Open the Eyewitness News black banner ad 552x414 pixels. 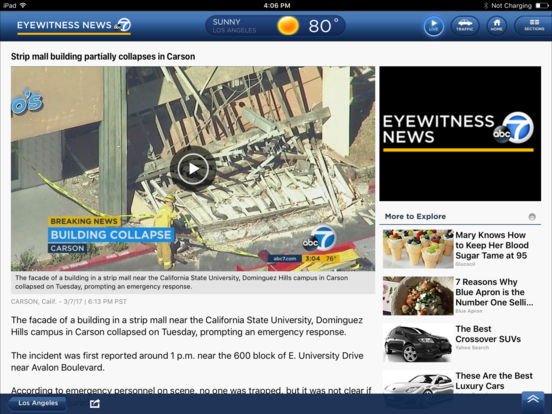pyautogui.click(x=460, y=133)
